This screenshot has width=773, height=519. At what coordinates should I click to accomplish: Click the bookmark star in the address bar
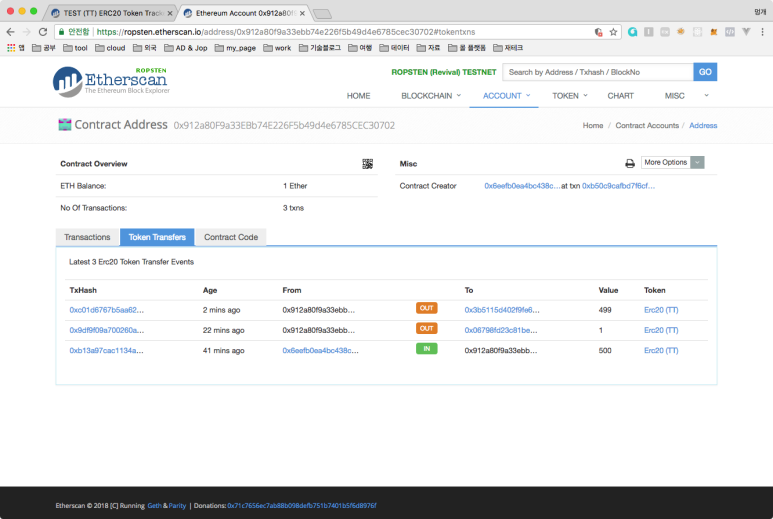tap(613, 32)
